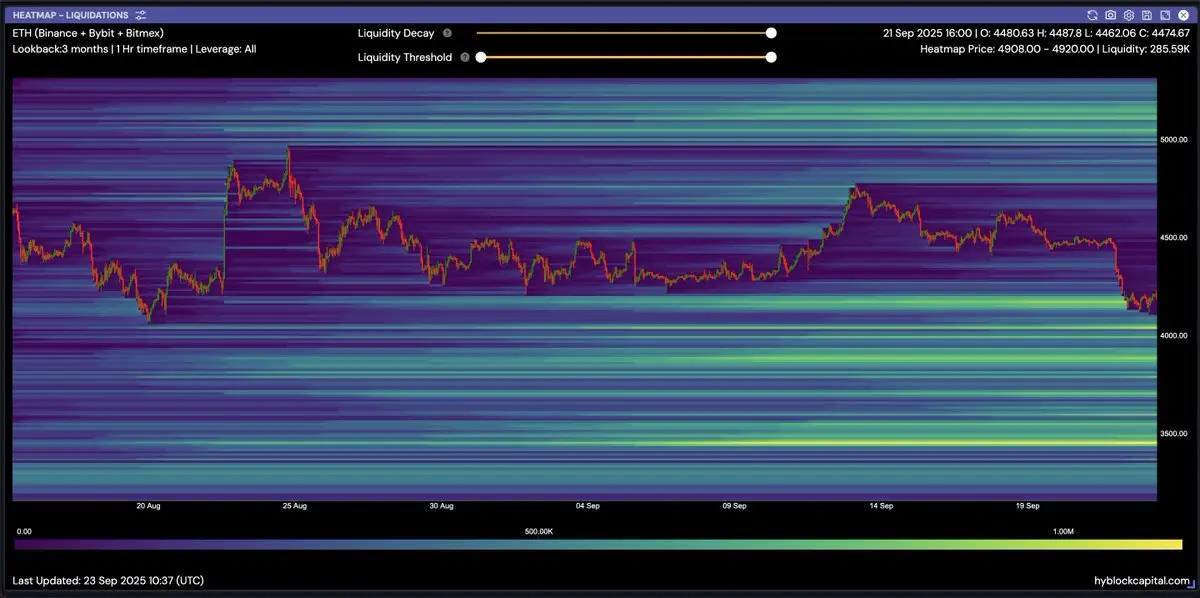Click the 3500.00 price axis label
This screenshot has height=598, width=1200.
coord(1173,434)
